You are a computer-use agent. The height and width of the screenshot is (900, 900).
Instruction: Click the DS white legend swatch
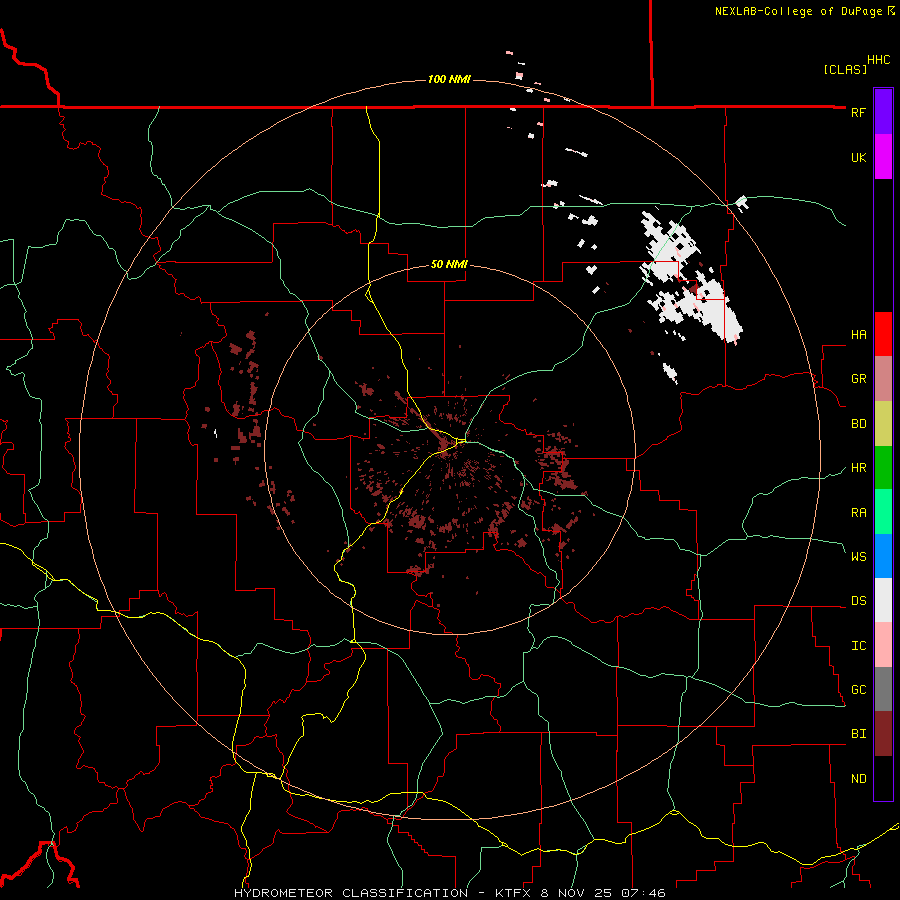(883, 600)
